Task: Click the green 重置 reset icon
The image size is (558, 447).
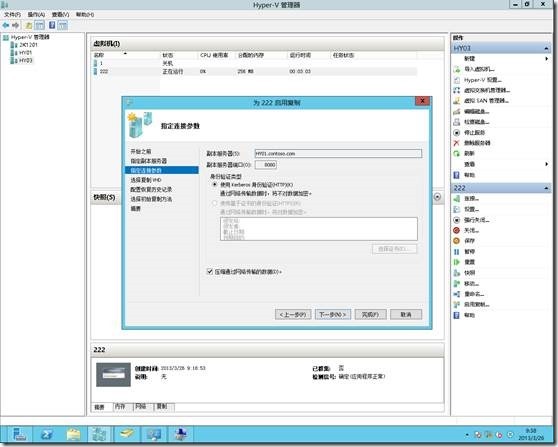Action: (x=457, y=262)
